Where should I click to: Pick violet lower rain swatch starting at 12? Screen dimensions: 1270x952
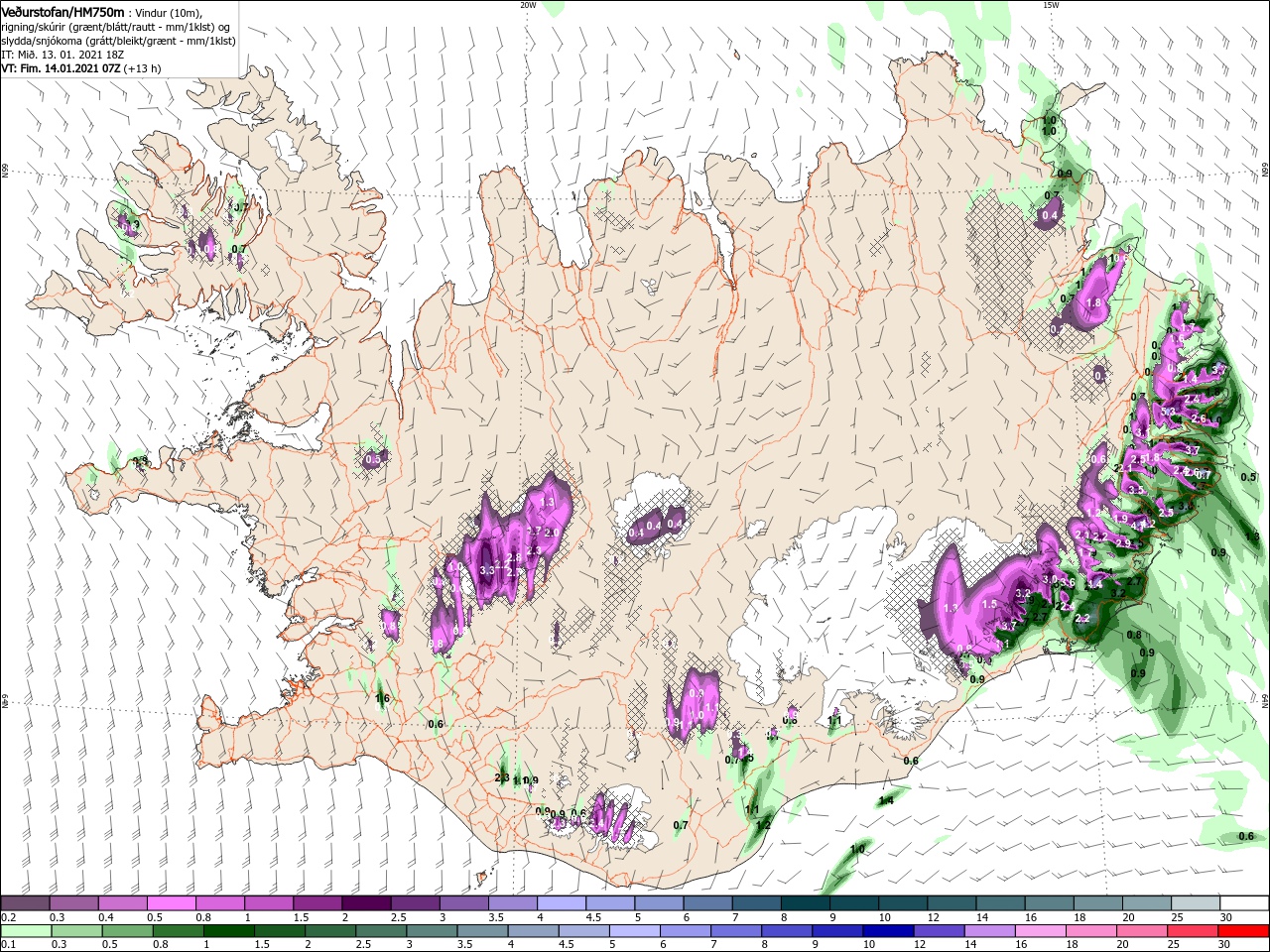tap(939, 931)
